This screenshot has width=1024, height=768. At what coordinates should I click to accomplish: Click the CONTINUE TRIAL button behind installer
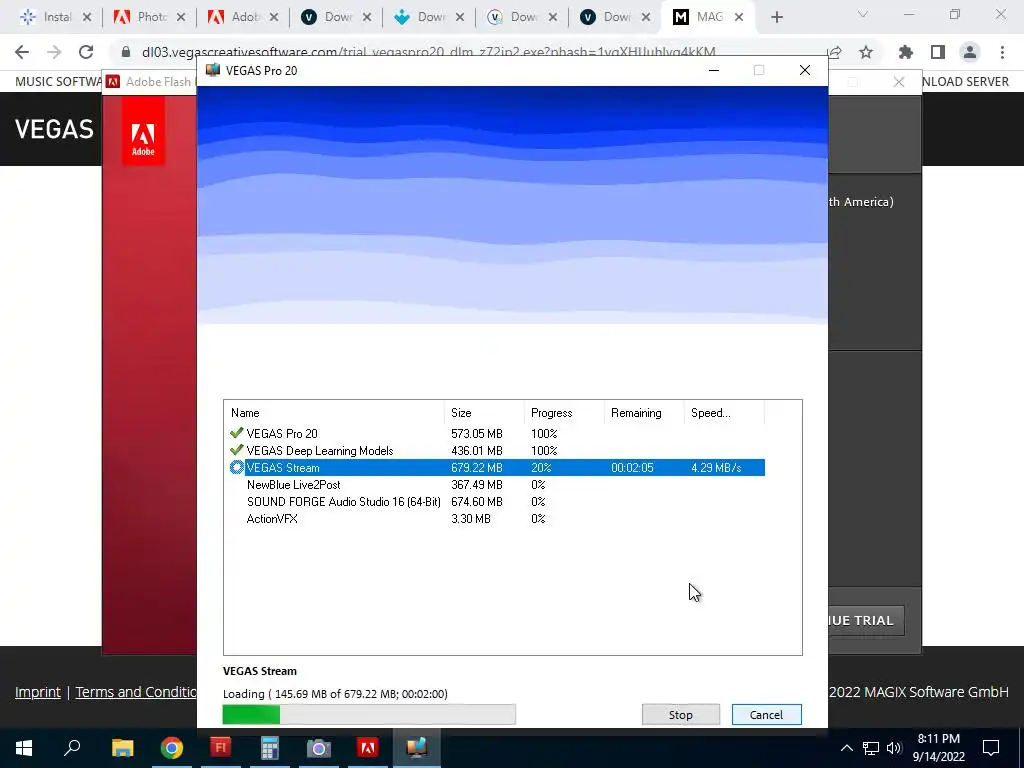coord(866,620)
